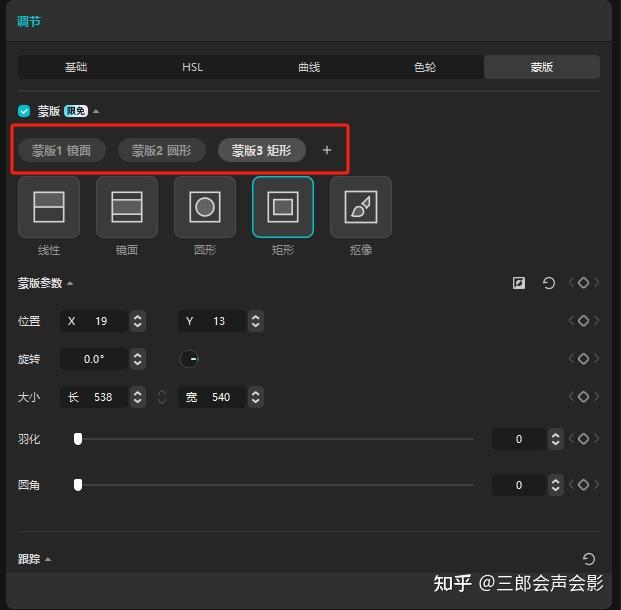Select the 矩形 rectangle mask icon
Image resolution: width=621 pixels, height=610 pixels.
(283, 207)
